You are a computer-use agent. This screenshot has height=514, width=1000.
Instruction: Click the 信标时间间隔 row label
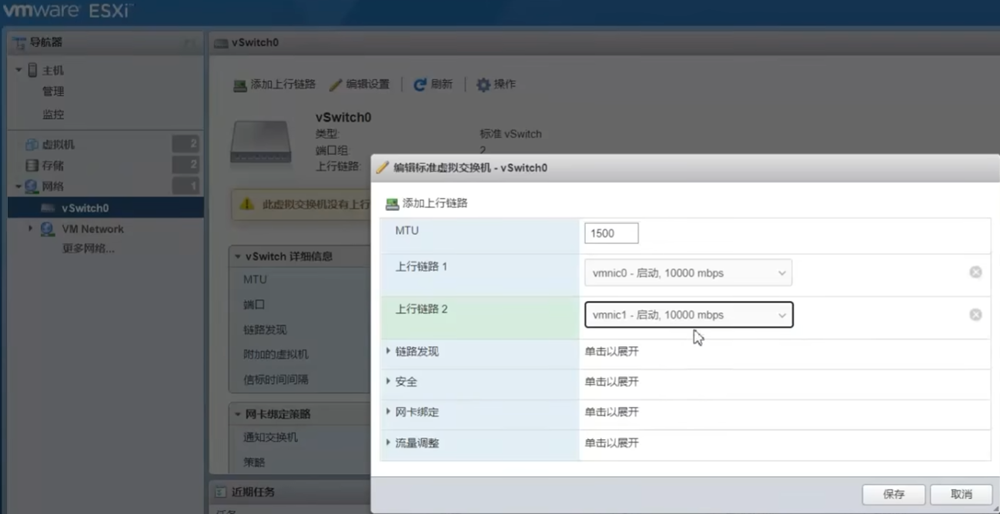[x=276, y=379]
